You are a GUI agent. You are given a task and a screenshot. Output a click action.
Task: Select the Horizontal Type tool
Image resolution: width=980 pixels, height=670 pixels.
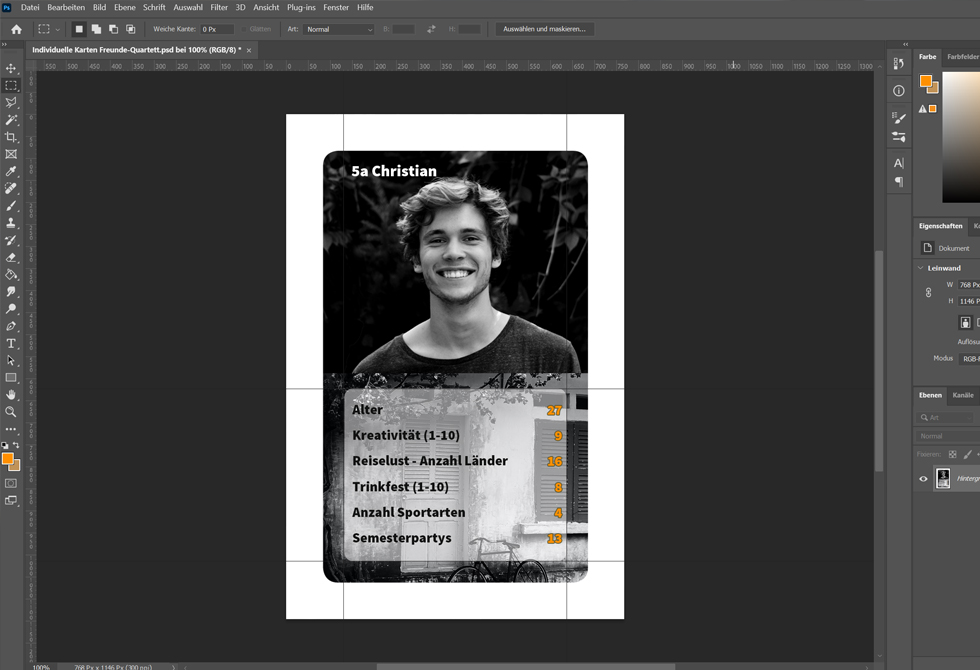[11, 343]
